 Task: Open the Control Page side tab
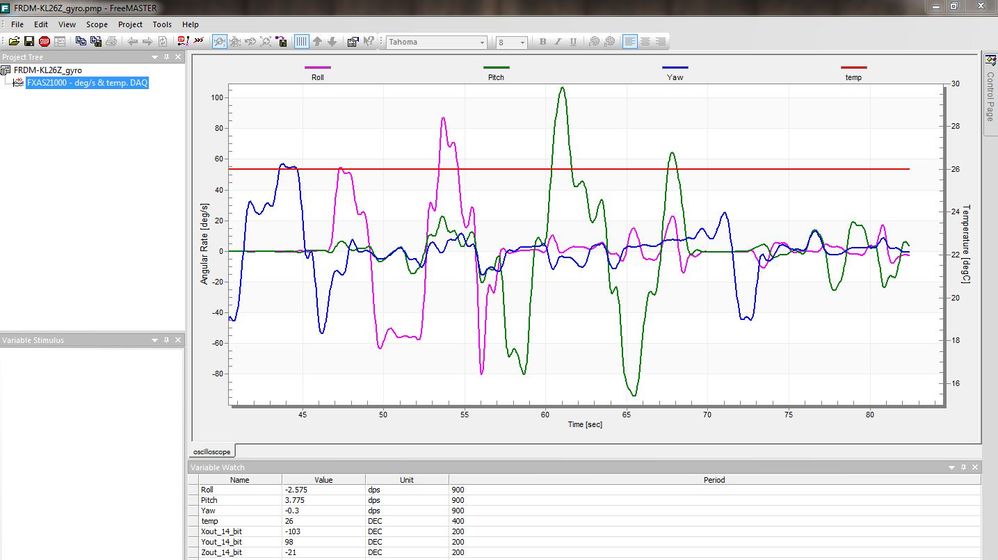[x=990, y=92]
